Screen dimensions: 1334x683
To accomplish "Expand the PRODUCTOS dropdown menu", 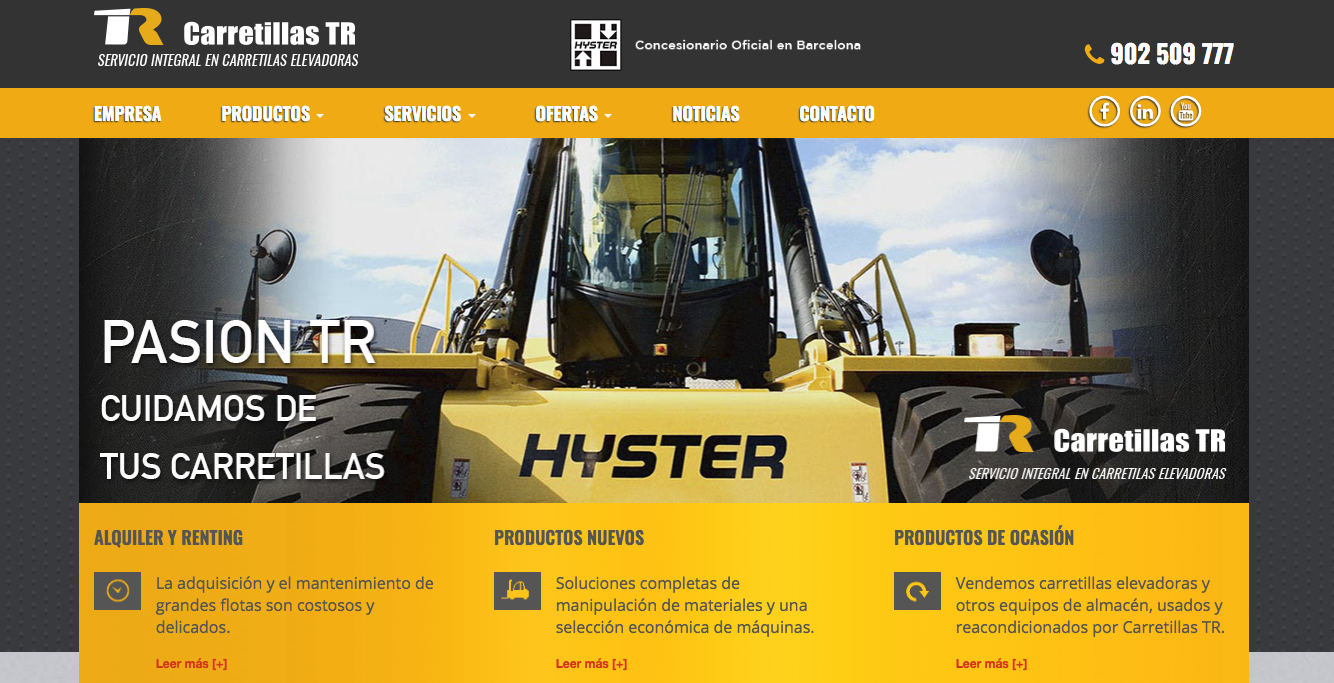I will [x=272, y=114].
